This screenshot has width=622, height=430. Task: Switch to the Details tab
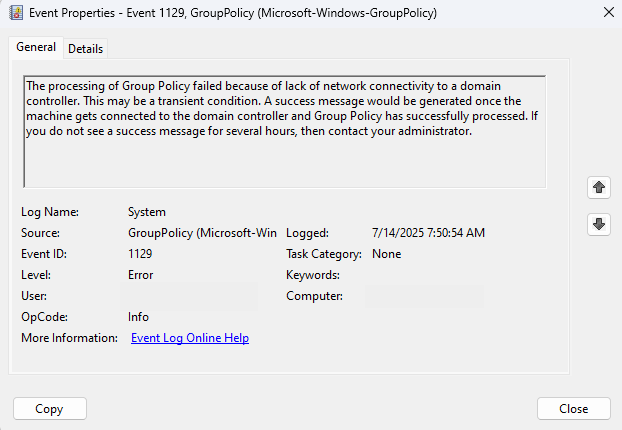point(85,49)
